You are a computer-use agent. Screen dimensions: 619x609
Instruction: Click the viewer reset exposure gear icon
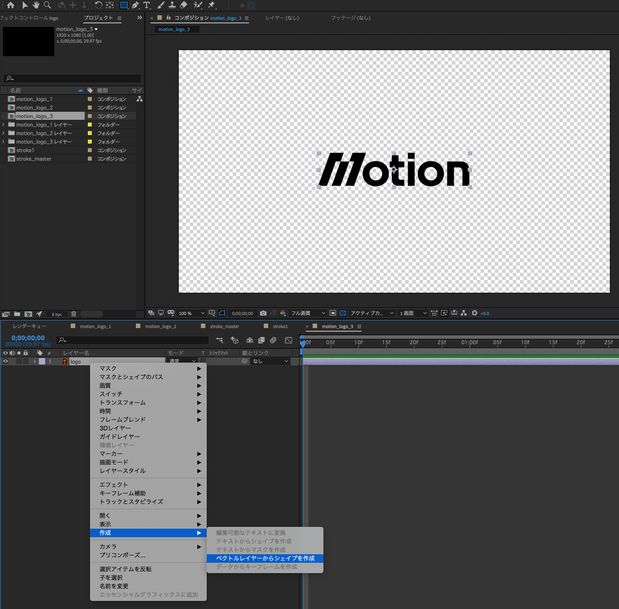click(x=475, y=313)
